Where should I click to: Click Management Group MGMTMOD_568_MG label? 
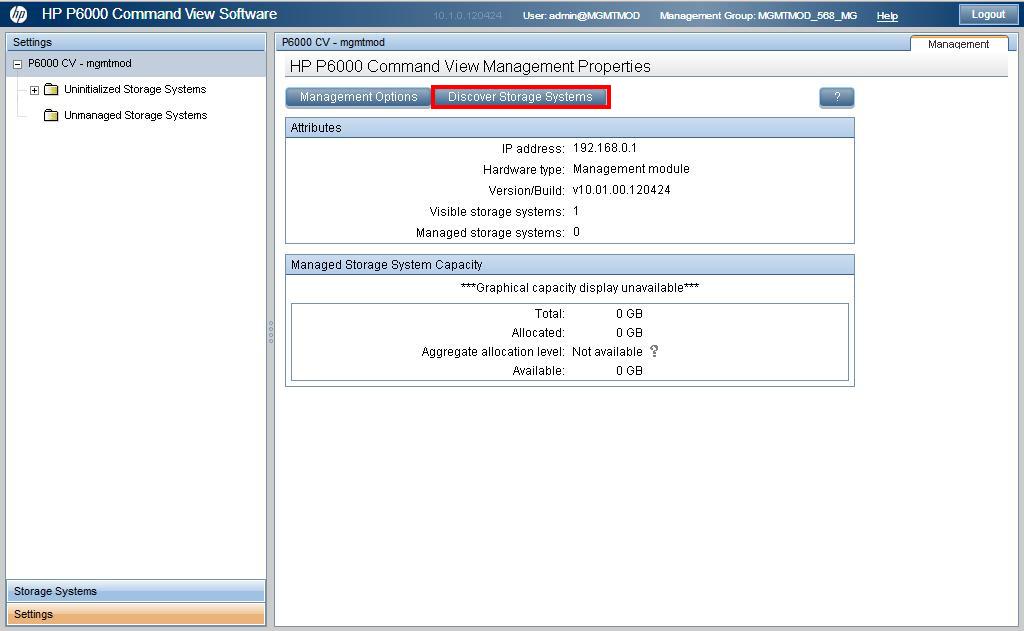pos(758,15)
